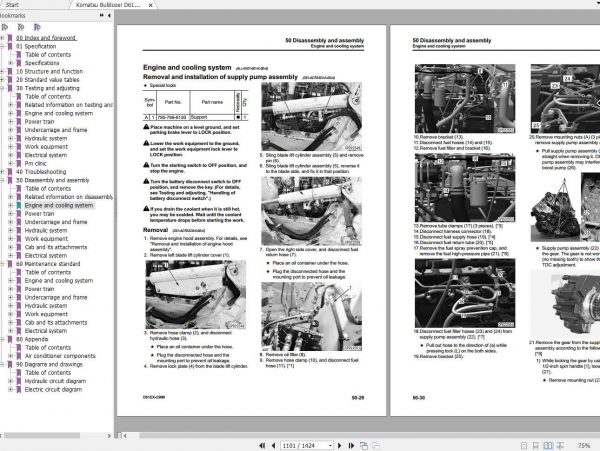Open Hydraulic circuit diagram bookmark
600x451 pixels.
[55, 381]
